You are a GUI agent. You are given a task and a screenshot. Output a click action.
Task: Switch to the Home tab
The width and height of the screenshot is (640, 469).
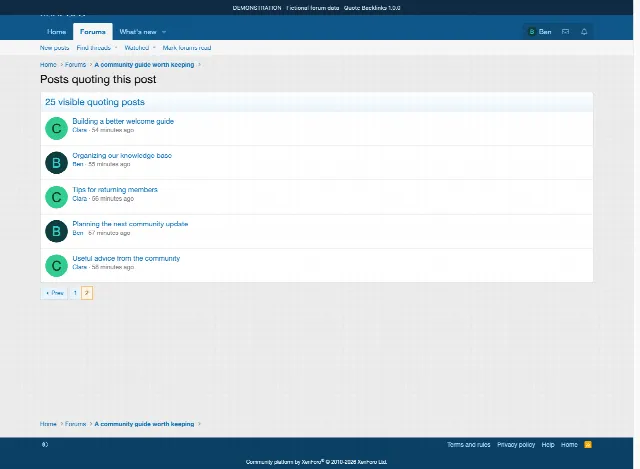(x=56, y=32)
